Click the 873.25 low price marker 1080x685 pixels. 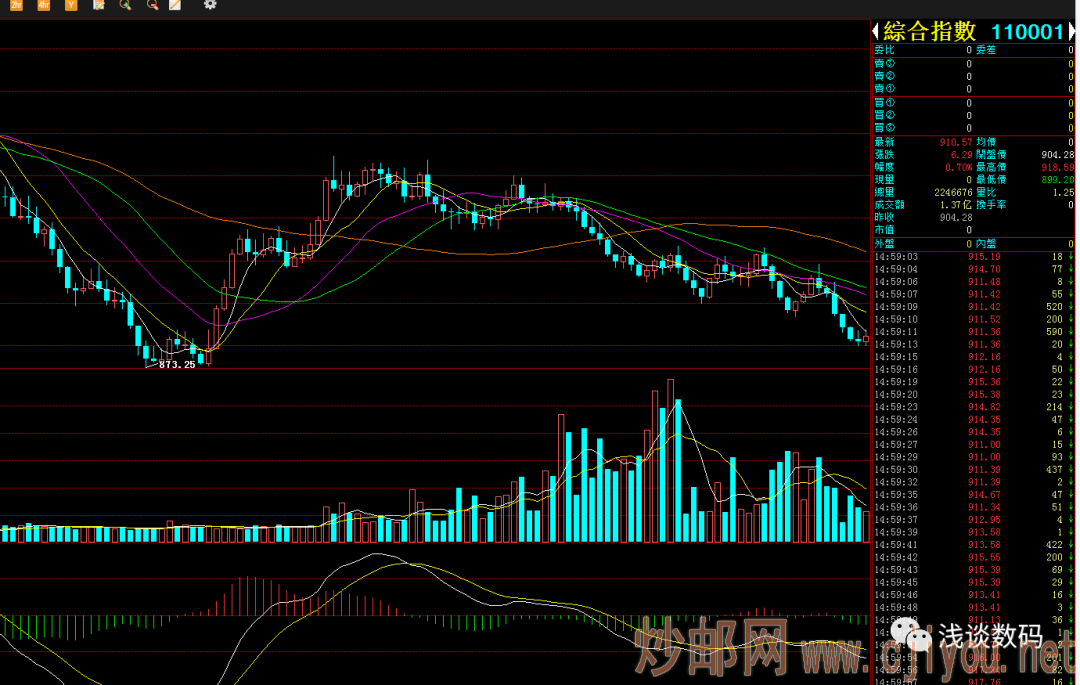pos(177,365)
